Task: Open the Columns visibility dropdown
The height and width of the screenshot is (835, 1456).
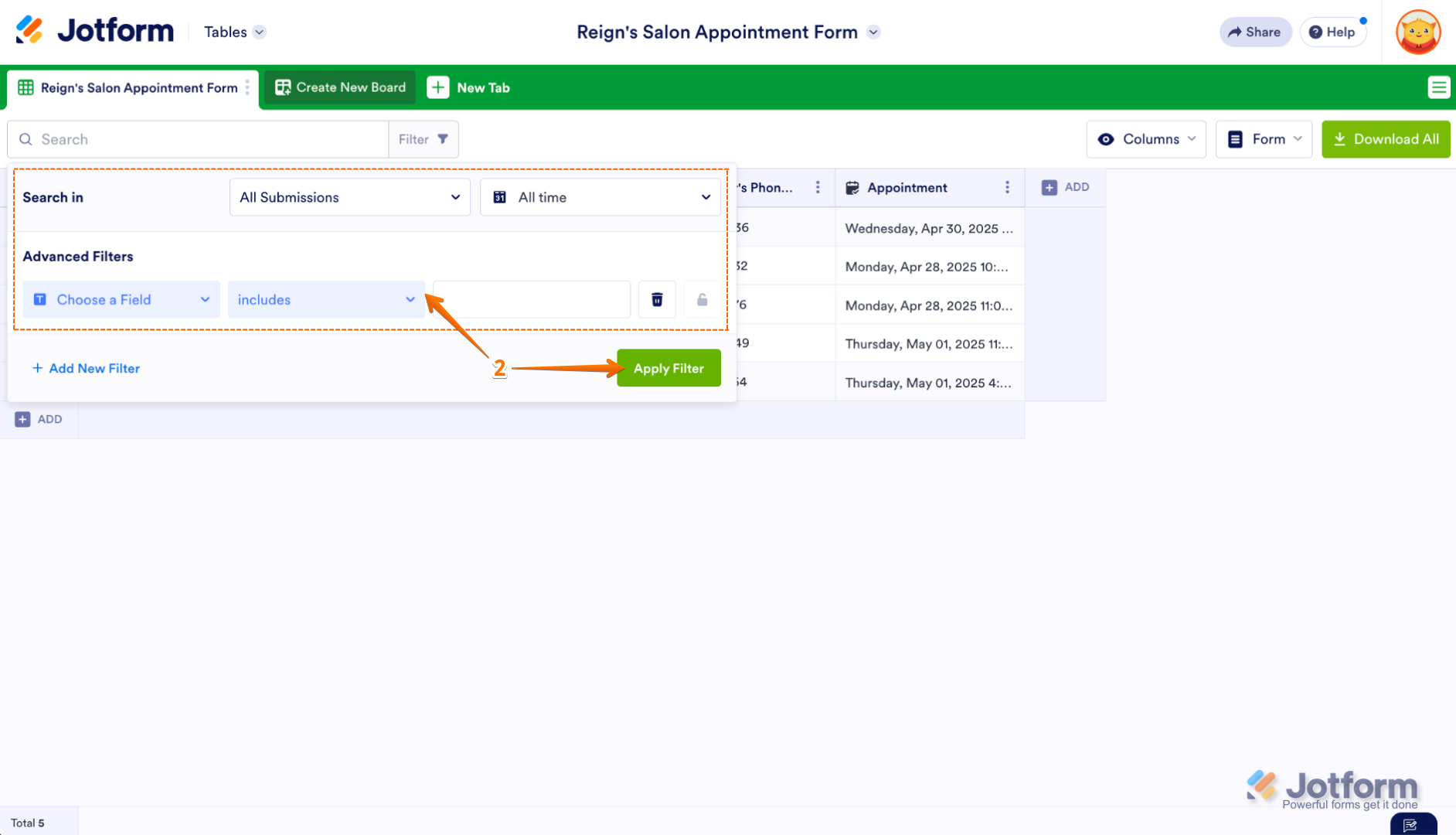Action: 1146,139
